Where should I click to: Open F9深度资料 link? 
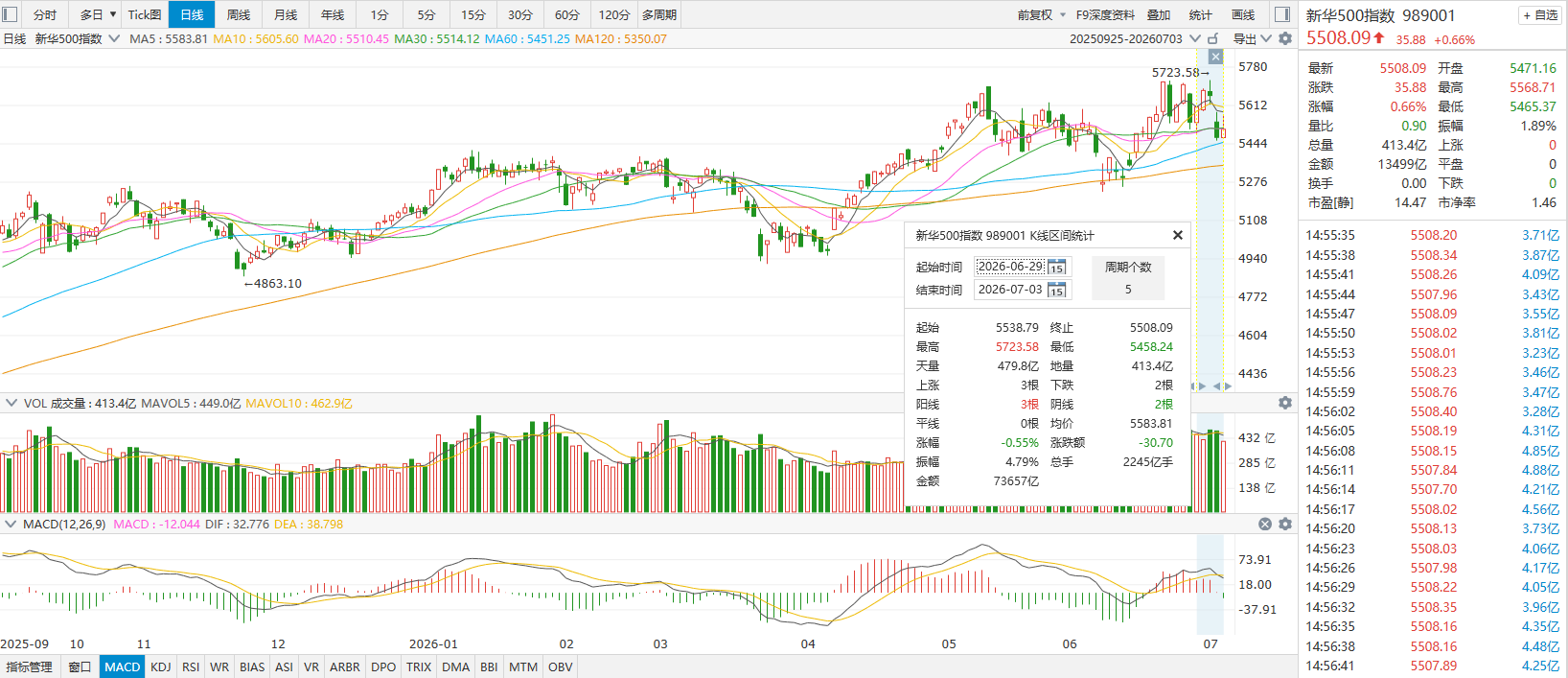pos(1105,14)
